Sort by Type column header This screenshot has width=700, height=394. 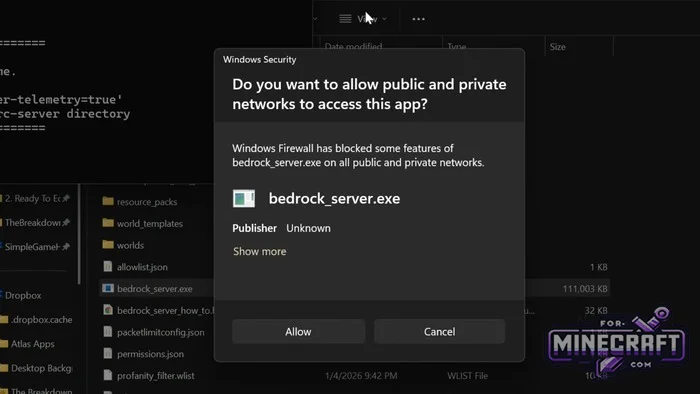pos(457,46)
